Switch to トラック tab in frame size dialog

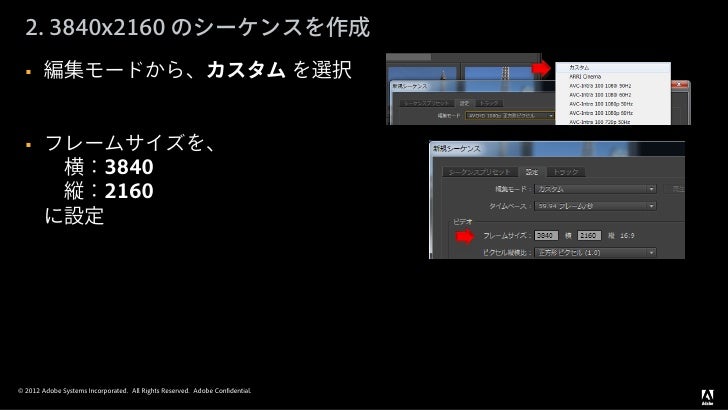(566, 172)
